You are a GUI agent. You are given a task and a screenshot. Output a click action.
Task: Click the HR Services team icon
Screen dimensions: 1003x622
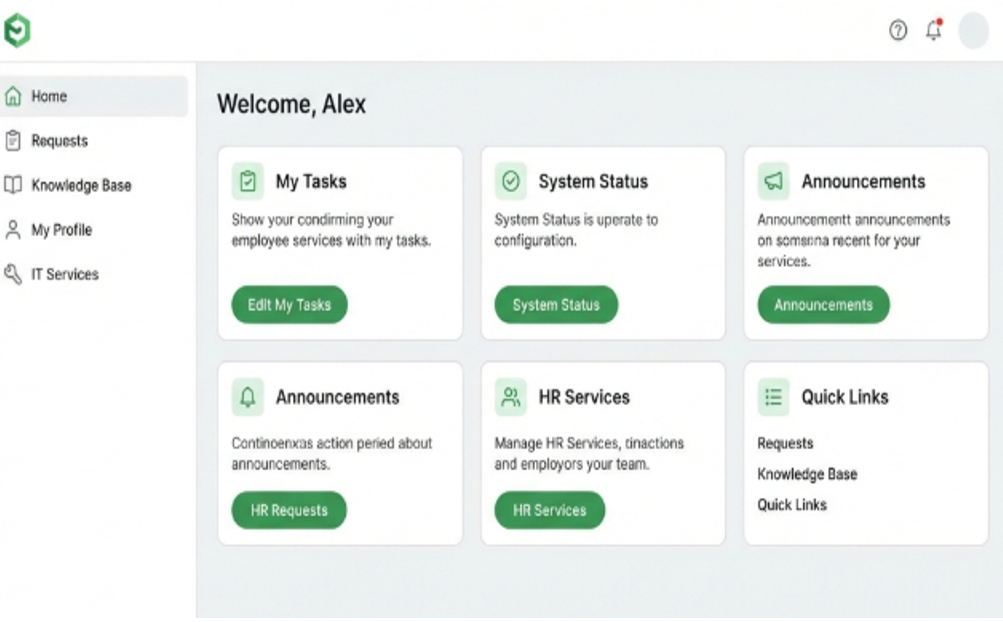click(511, 396)
